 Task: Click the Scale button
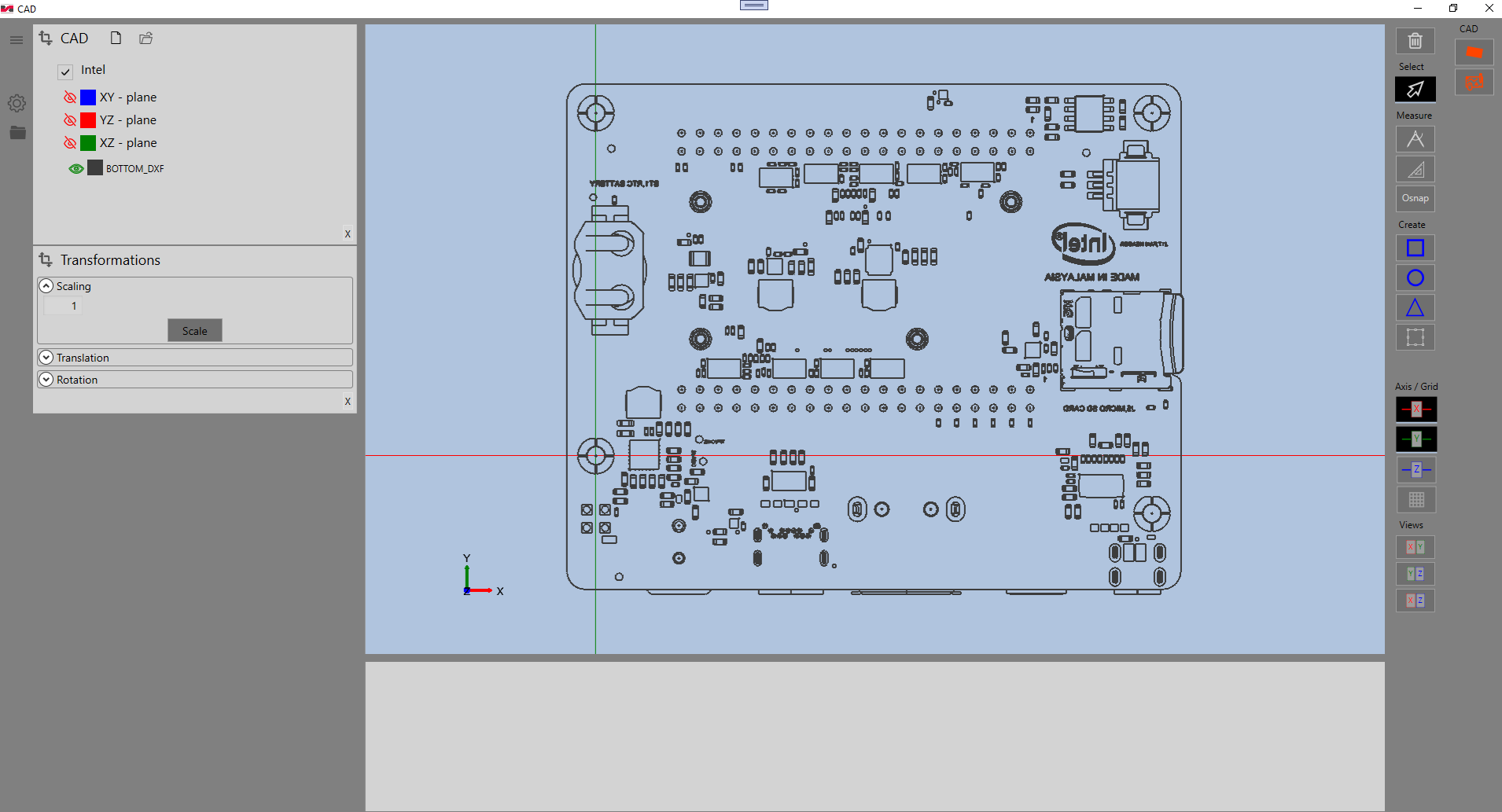click(x=195, y=331)
